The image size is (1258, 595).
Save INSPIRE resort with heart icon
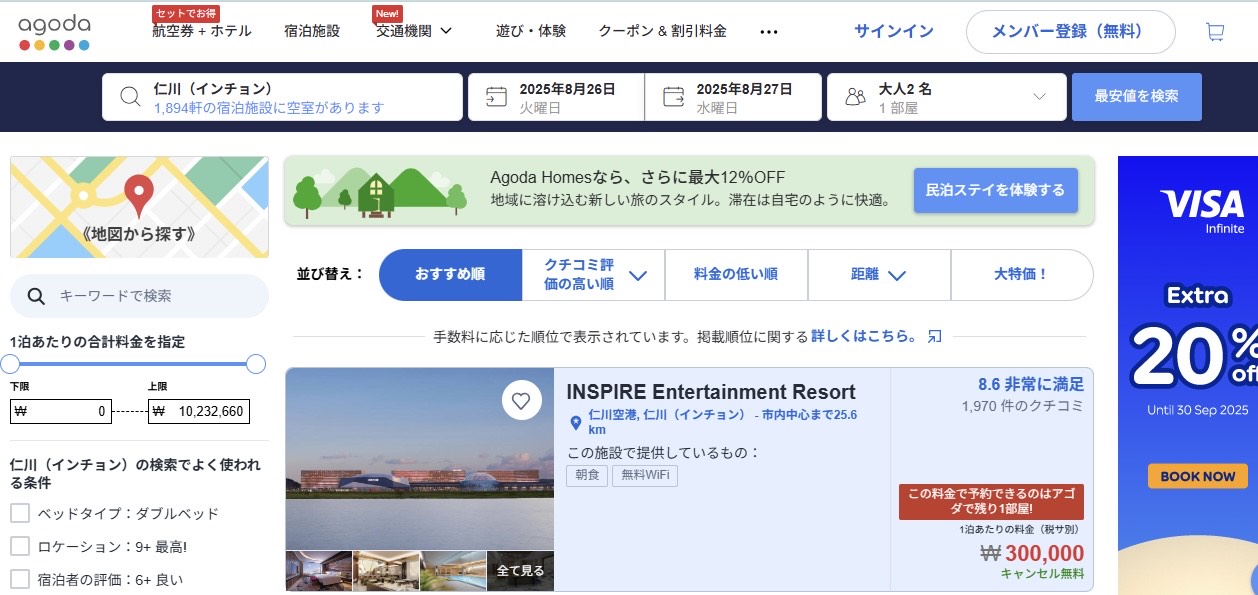pos(520,402)
